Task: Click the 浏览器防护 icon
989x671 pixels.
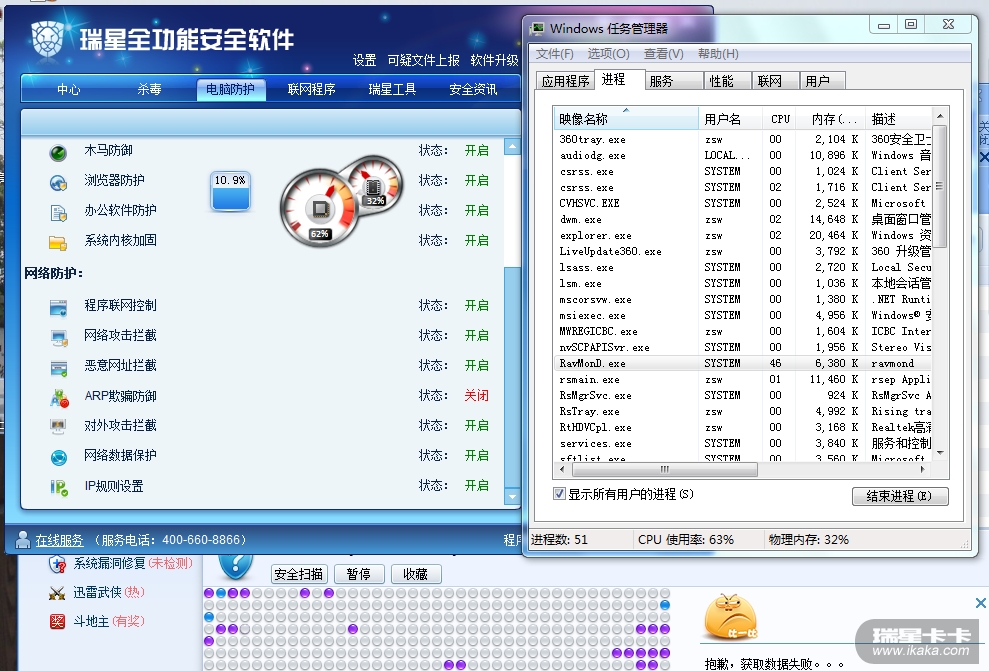Action: (x=58, y=183)
